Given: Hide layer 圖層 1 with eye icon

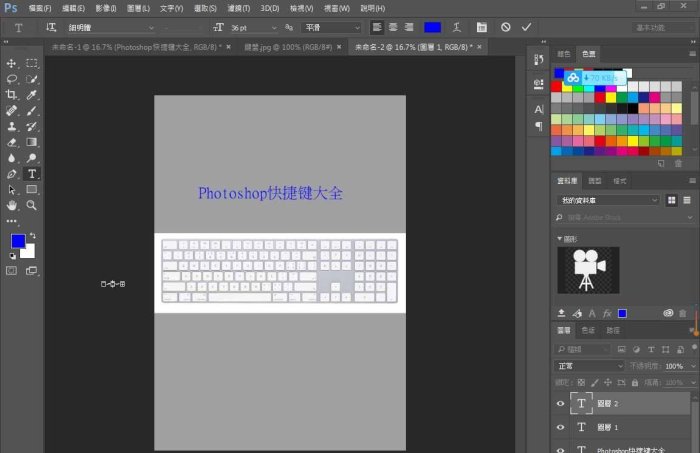Looking at the screenshot, I should 560,427.
